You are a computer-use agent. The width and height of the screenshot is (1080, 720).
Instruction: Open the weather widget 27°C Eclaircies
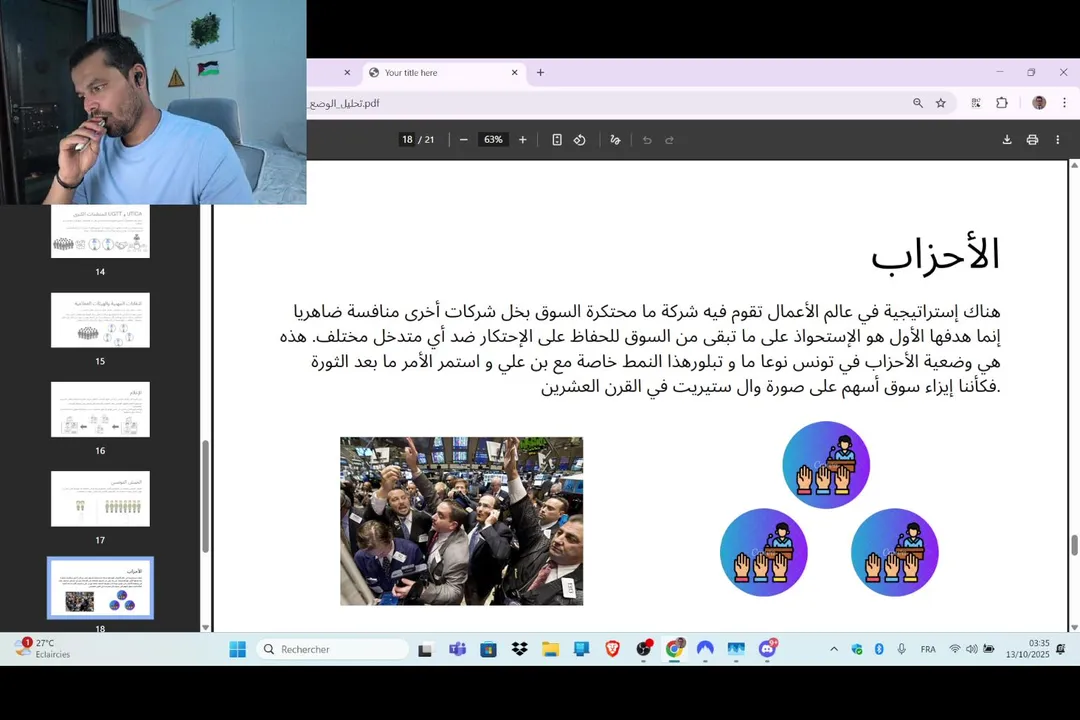pos(43,649)
